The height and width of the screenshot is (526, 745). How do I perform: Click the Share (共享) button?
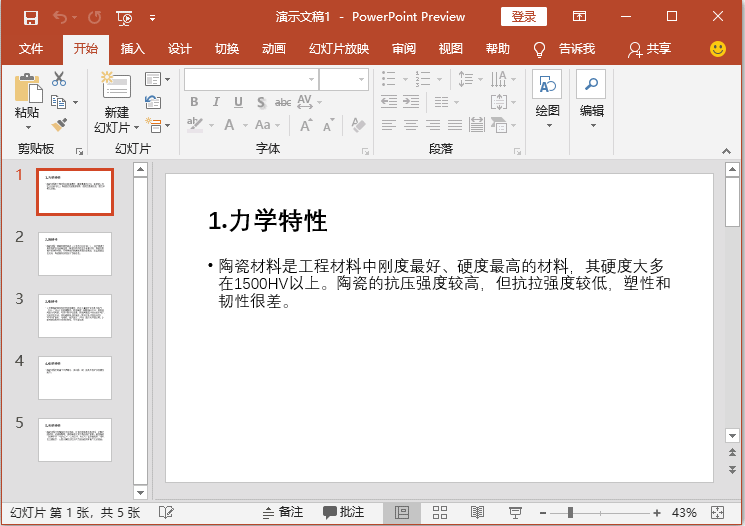tap(649, 49)
